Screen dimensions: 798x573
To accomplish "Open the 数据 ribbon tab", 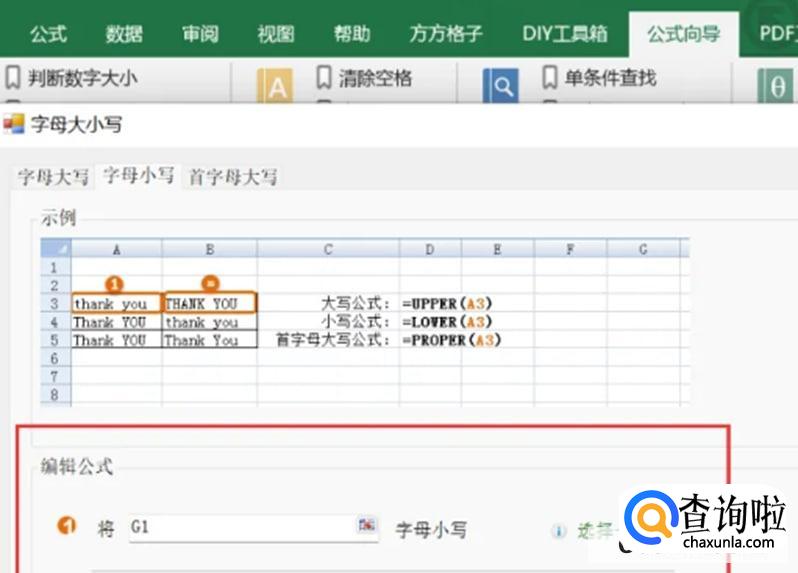I will 124,34.
